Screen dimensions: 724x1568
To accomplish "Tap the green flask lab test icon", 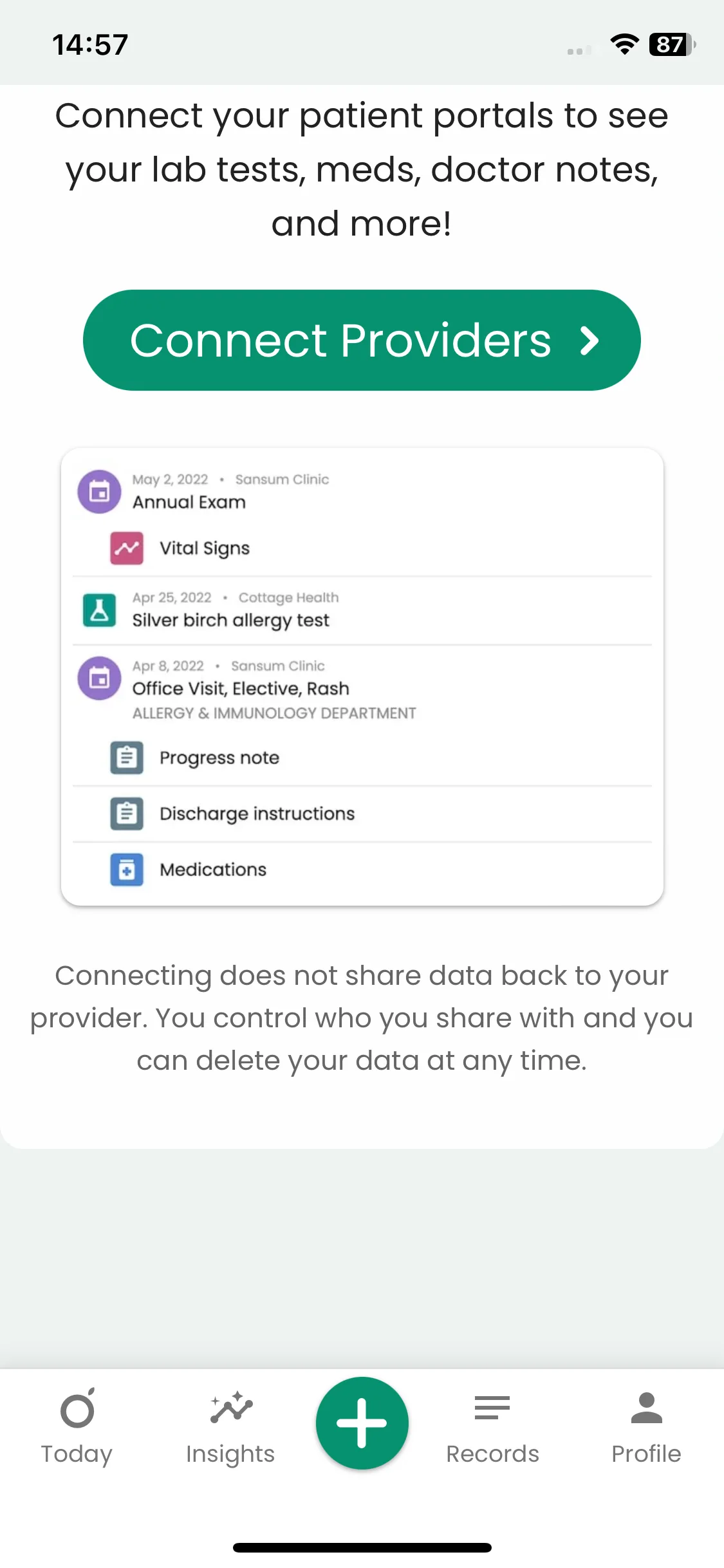I will [x=100, y=610].
